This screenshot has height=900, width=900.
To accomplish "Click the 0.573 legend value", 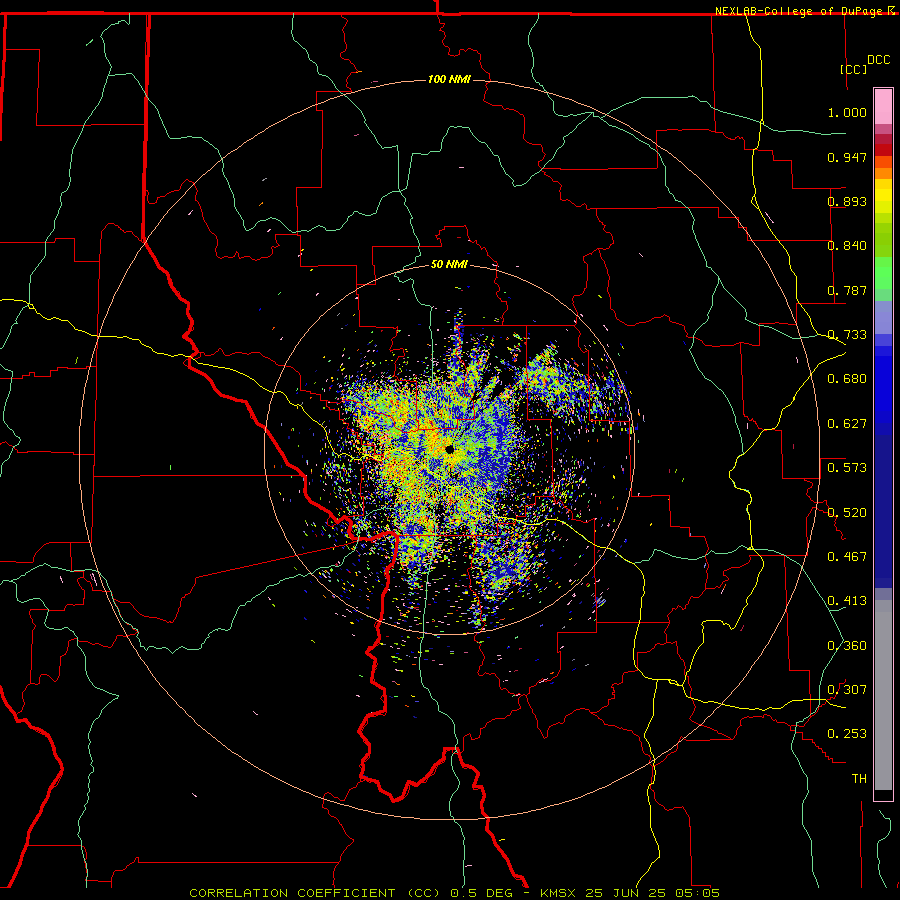I will tap(847, 468).
